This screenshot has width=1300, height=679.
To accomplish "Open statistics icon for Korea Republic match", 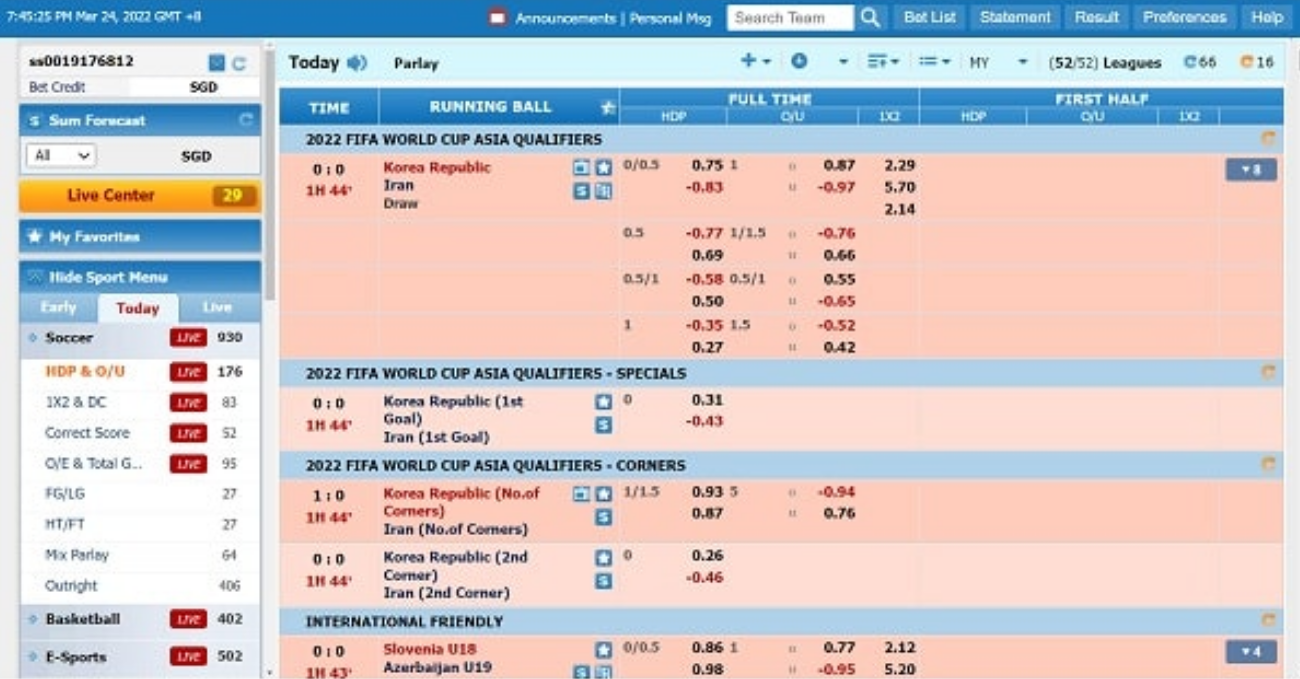I will pos(603,190).
